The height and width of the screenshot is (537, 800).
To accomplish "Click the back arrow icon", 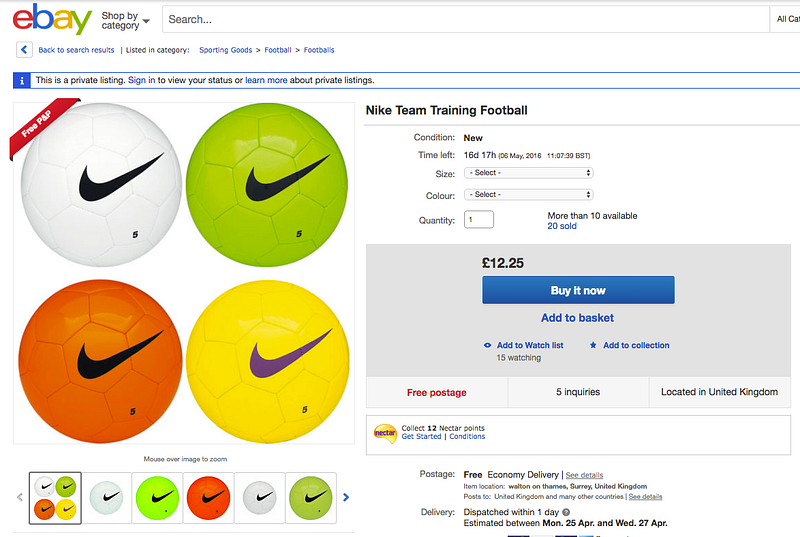I will click(23, 50).
